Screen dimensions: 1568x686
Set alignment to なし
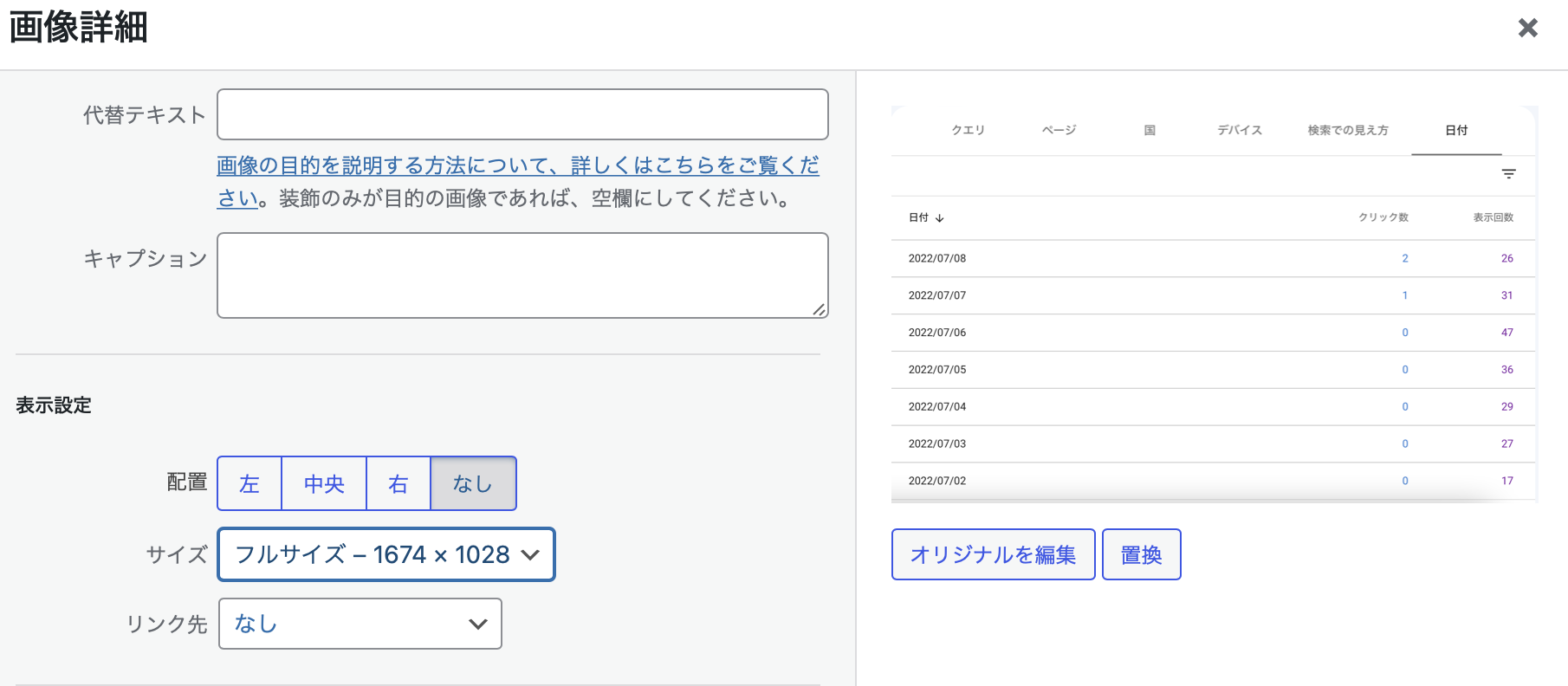[x=473, y=483]
